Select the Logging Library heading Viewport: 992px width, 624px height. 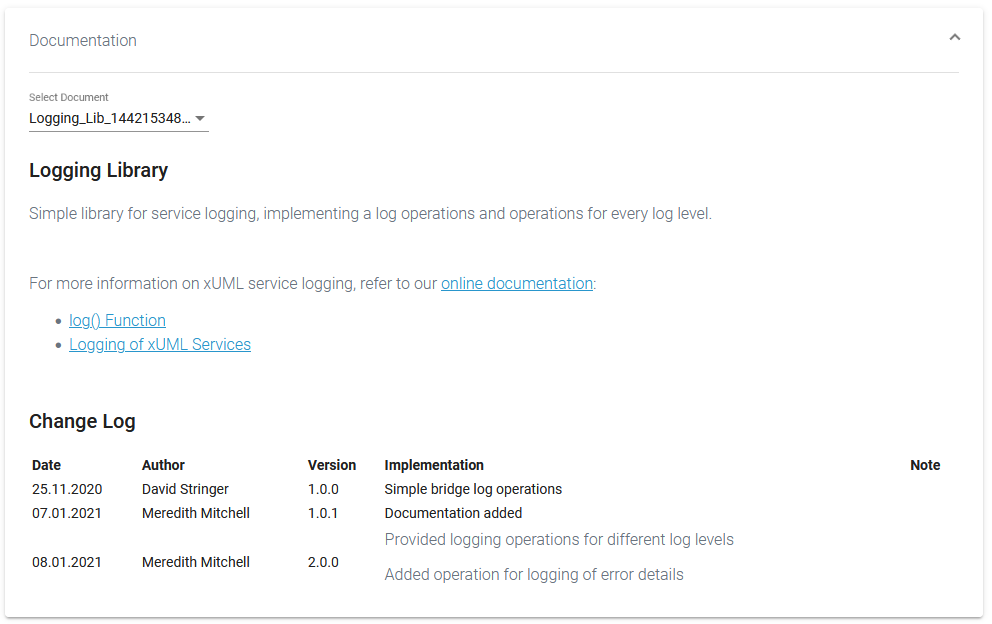(98, 170)
